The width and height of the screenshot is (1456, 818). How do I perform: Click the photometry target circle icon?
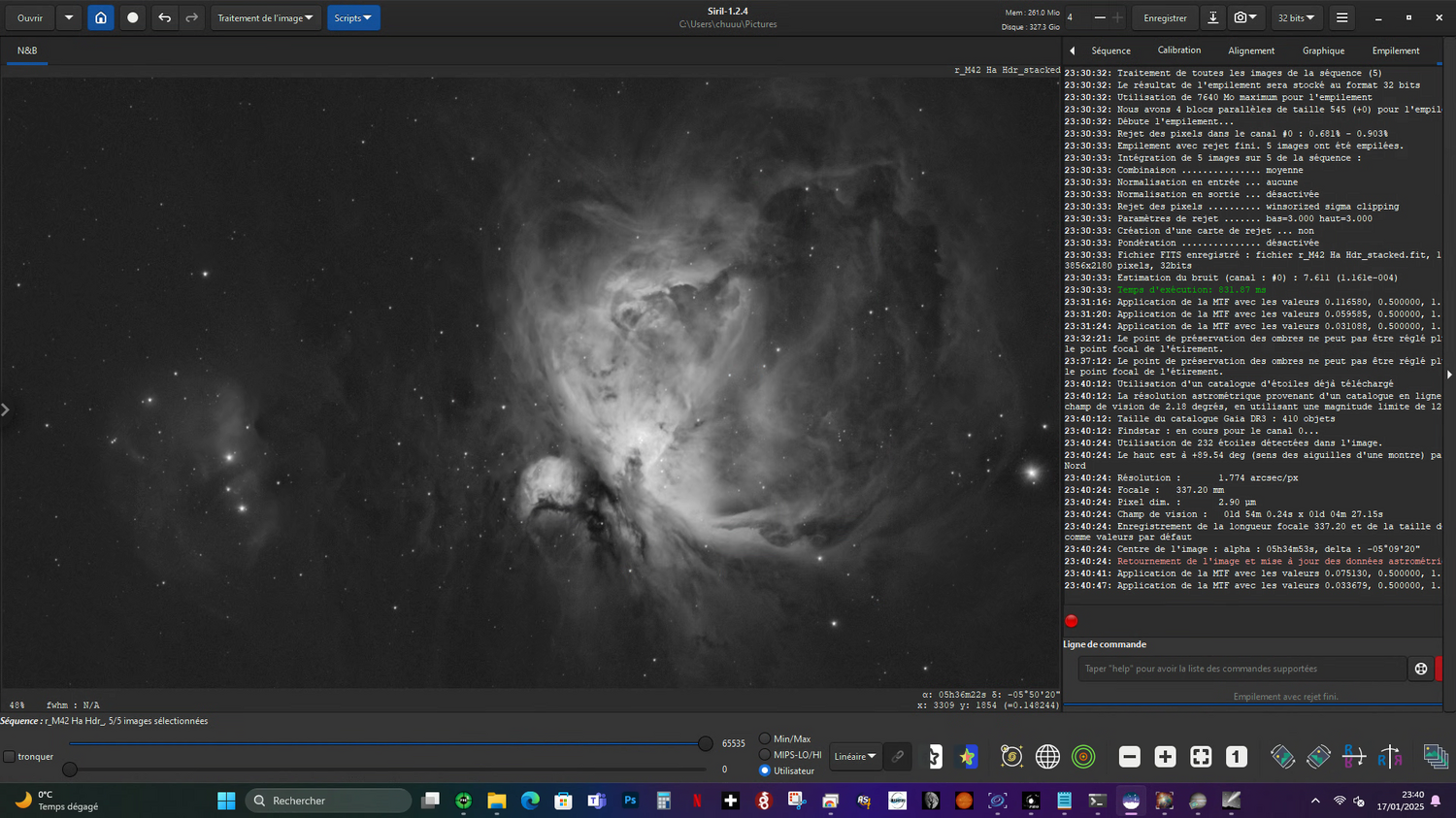[x=1083, y=757]
